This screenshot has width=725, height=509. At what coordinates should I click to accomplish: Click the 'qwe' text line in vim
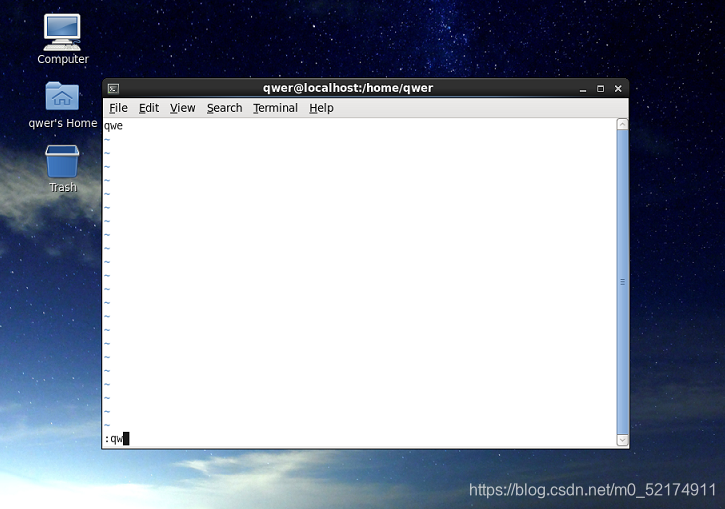pyautogui.click(x=113, y=126)
